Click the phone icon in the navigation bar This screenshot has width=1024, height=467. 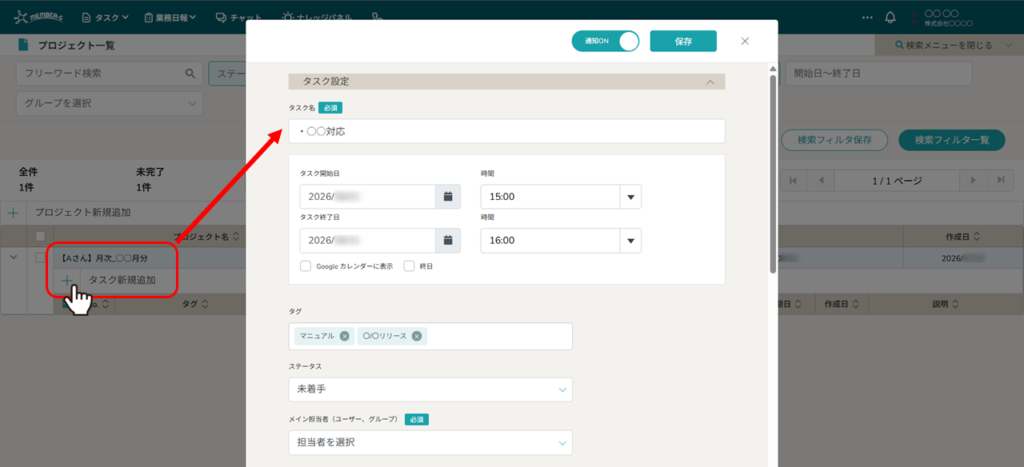tap(377, 18)
